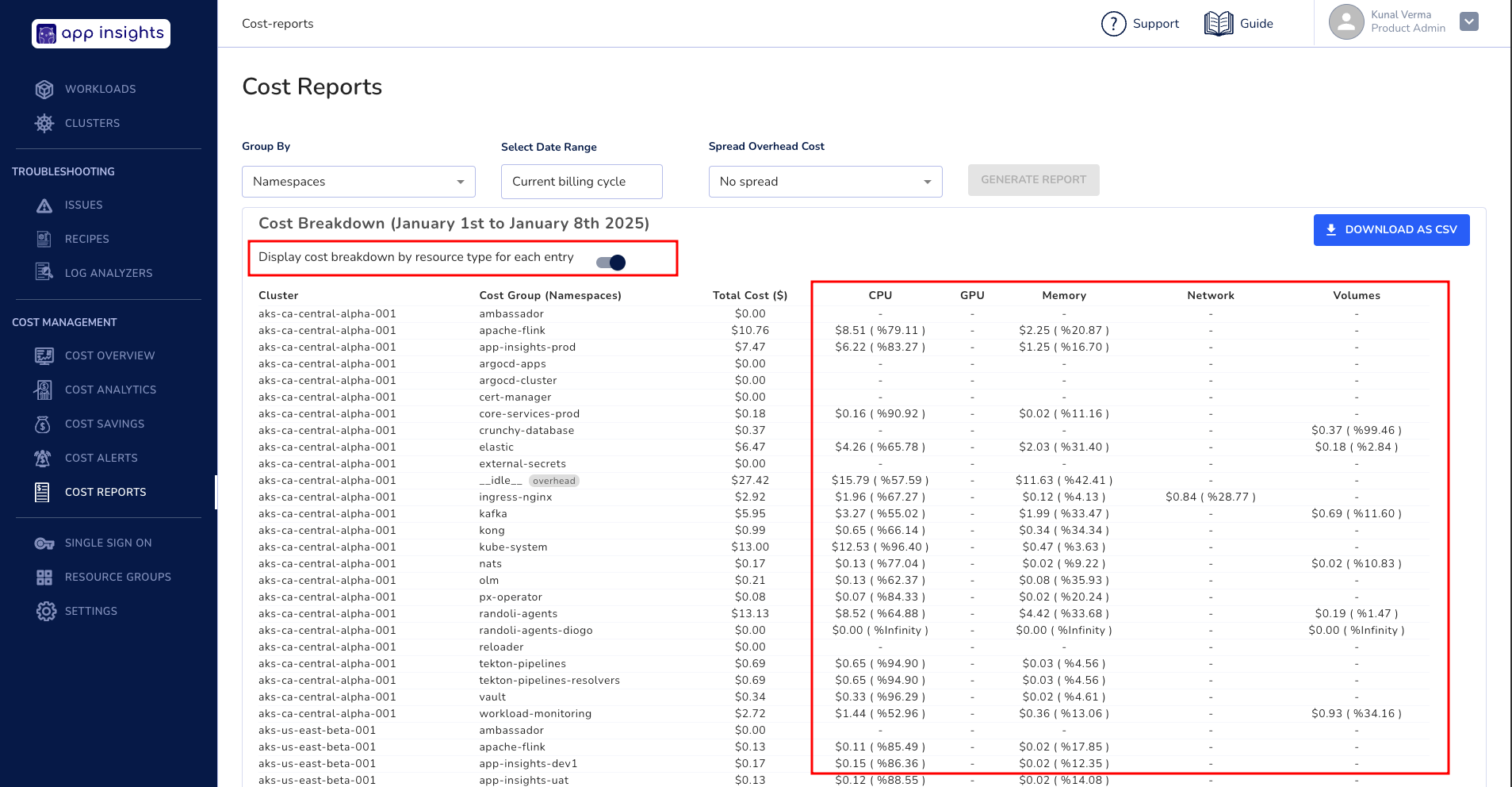Click the Current billing cycle date field
1512x787 pixels.
coord(581,182)
